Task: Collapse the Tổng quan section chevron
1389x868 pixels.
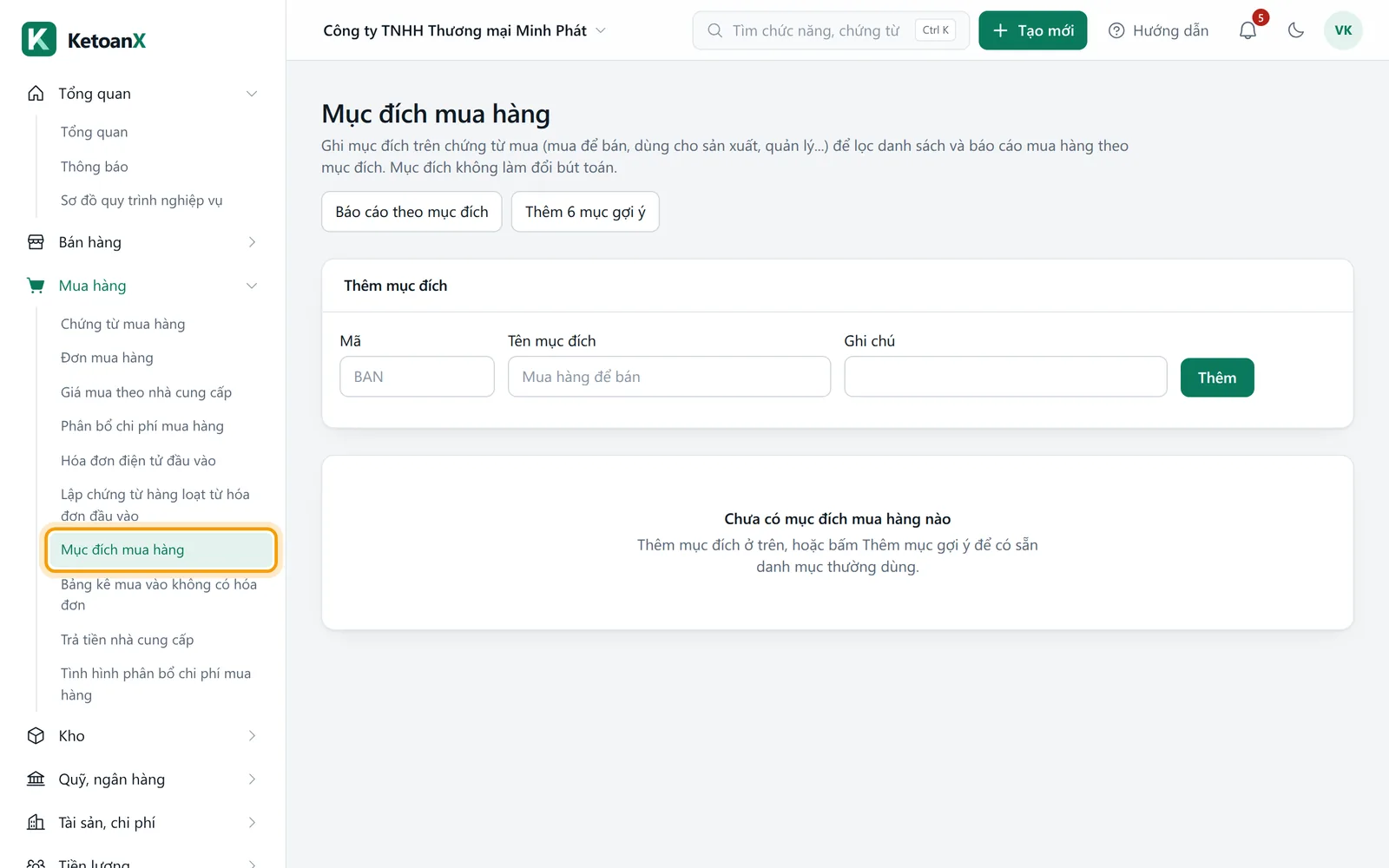Action: tap(252, 94)
